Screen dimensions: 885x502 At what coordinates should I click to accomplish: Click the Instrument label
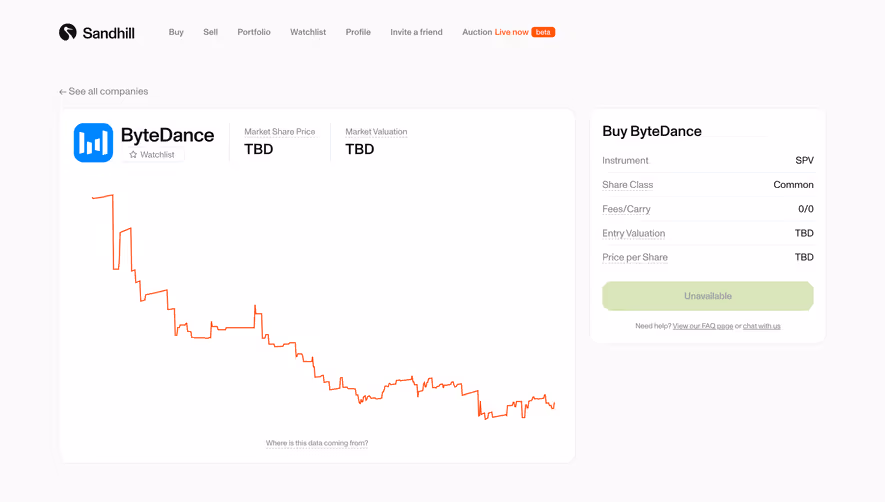click(625, 160)
